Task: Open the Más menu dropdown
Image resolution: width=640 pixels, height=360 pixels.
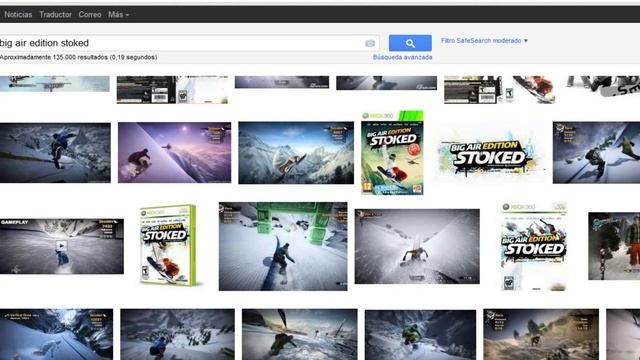Action: [118, 14]
